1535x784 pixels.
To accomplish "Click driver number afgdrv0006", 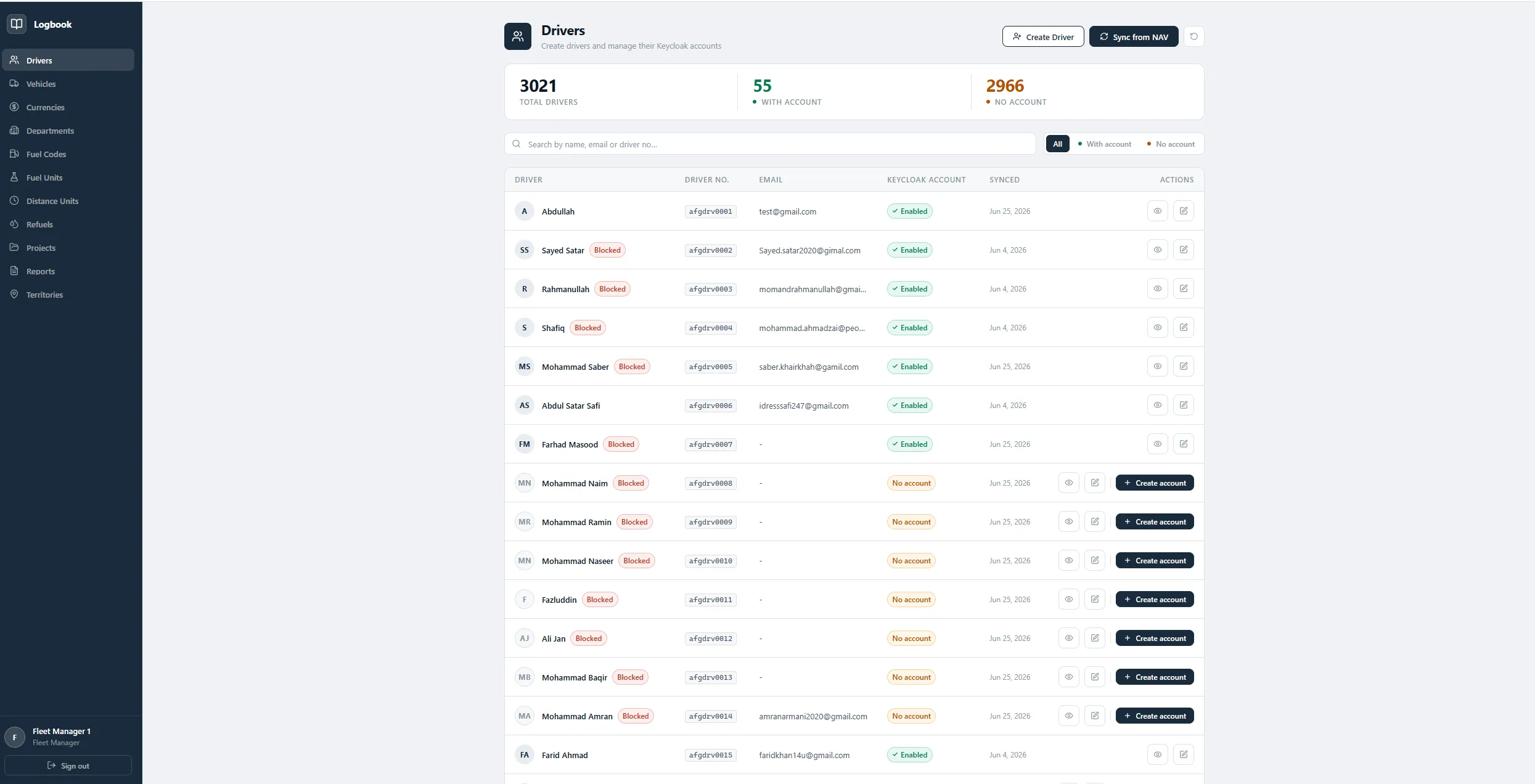I will pos(710,406).
